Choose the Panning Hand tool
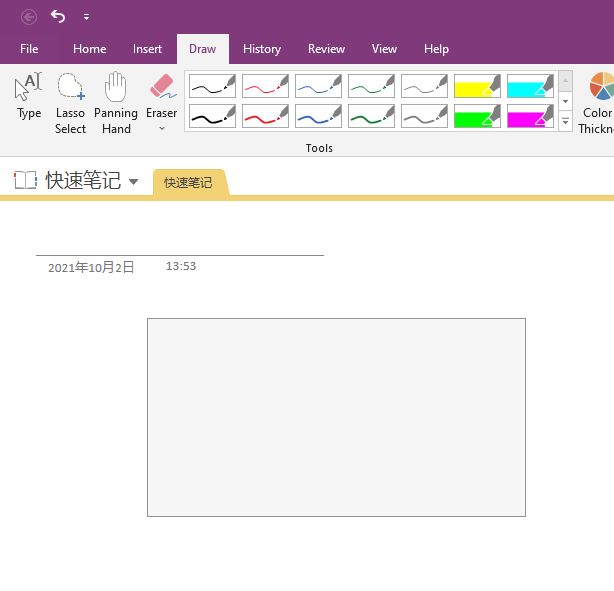This screenshot has width=614, height=591. pos(116,103)
